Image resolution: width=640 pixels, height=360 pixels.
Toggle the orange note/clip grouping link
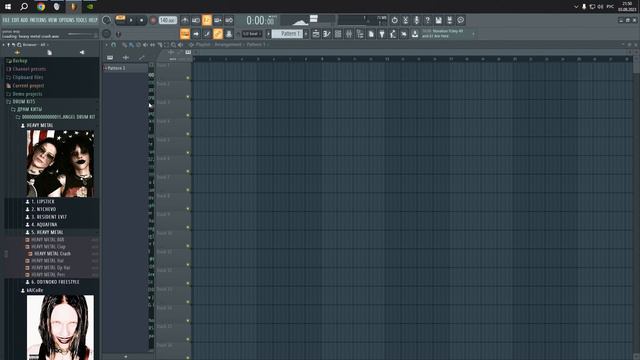(218, 34)
